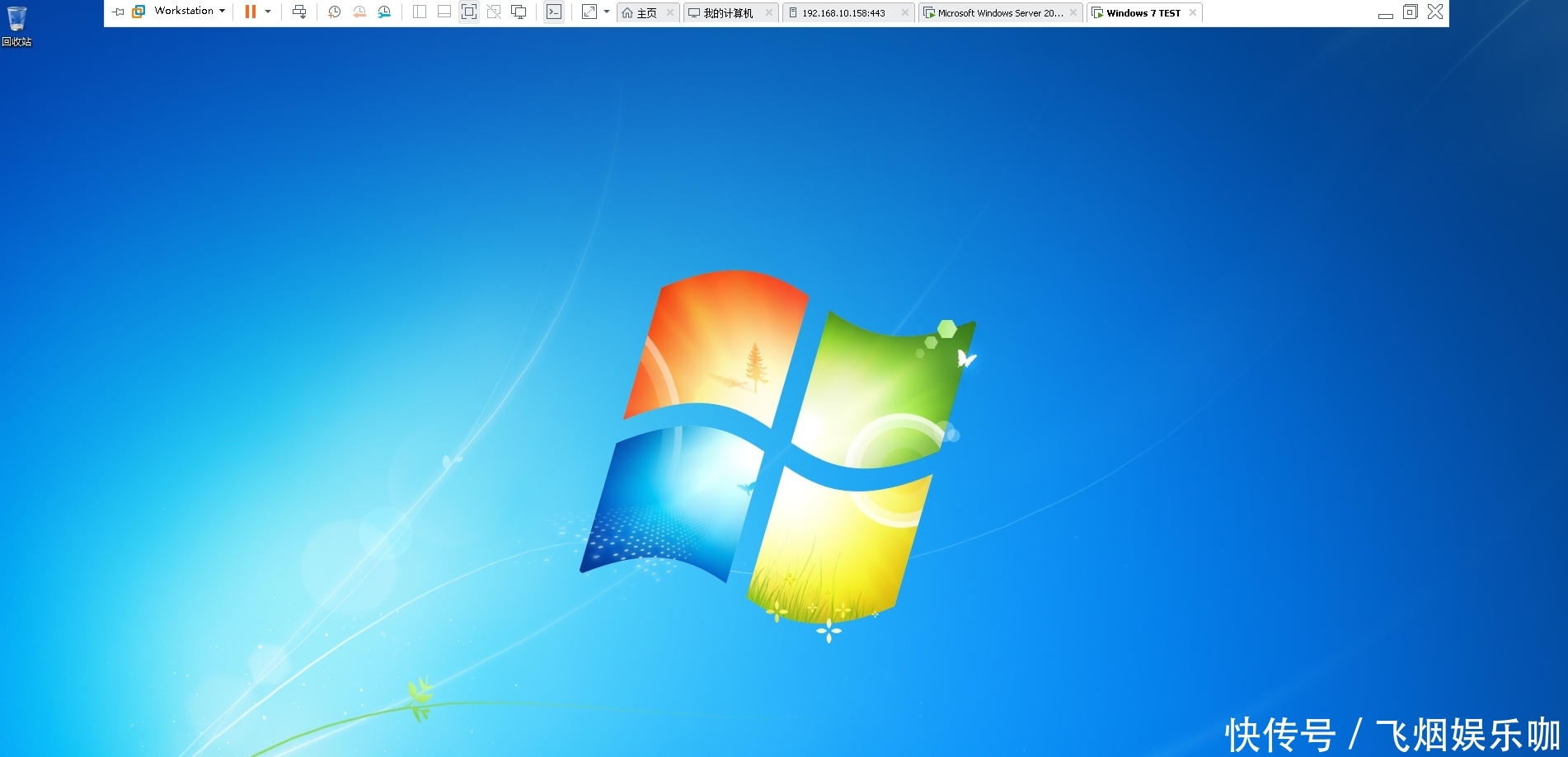Show the thumbnail bar panel
This screenshot has height=757, width=1568.
(444, 12)
